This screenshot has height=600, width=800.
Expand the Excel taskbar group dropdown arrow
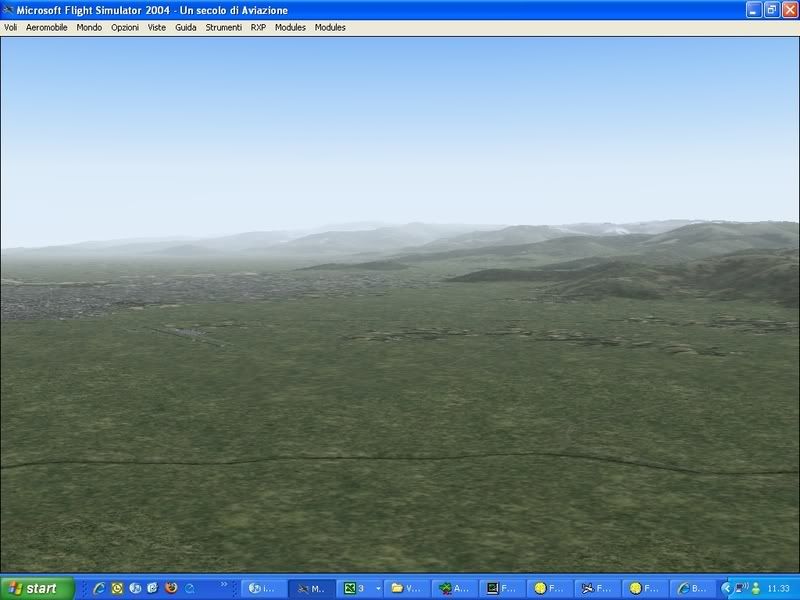(378, 588)
